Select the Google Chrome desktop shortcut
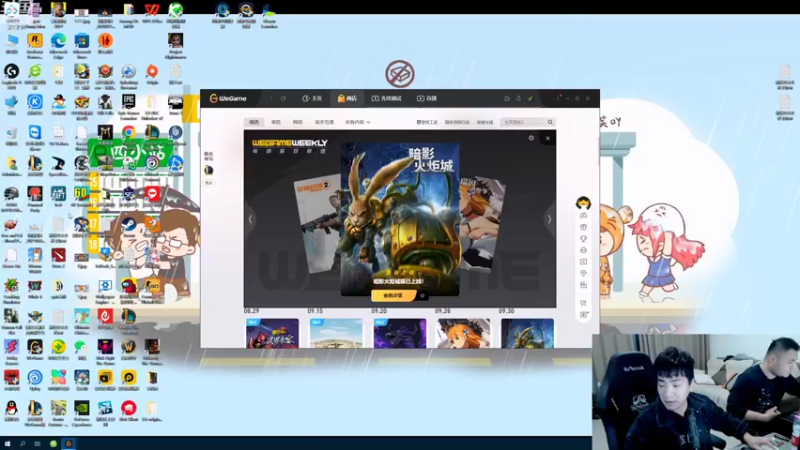This screenshot has height=450, width=800. [129, 134]
